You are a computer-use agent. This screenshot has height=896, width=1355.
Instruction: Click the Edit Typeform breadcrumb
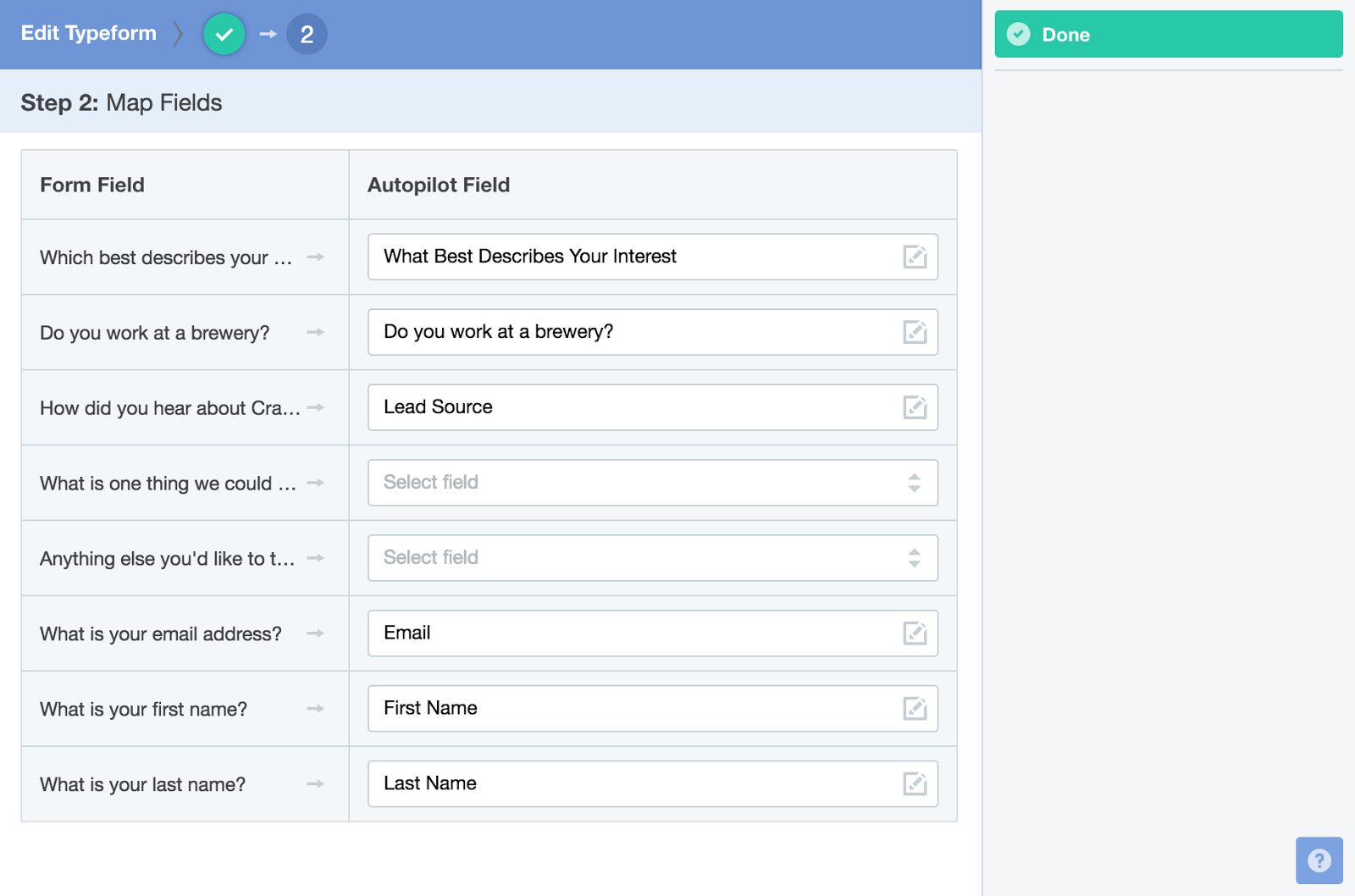(89, 33)
